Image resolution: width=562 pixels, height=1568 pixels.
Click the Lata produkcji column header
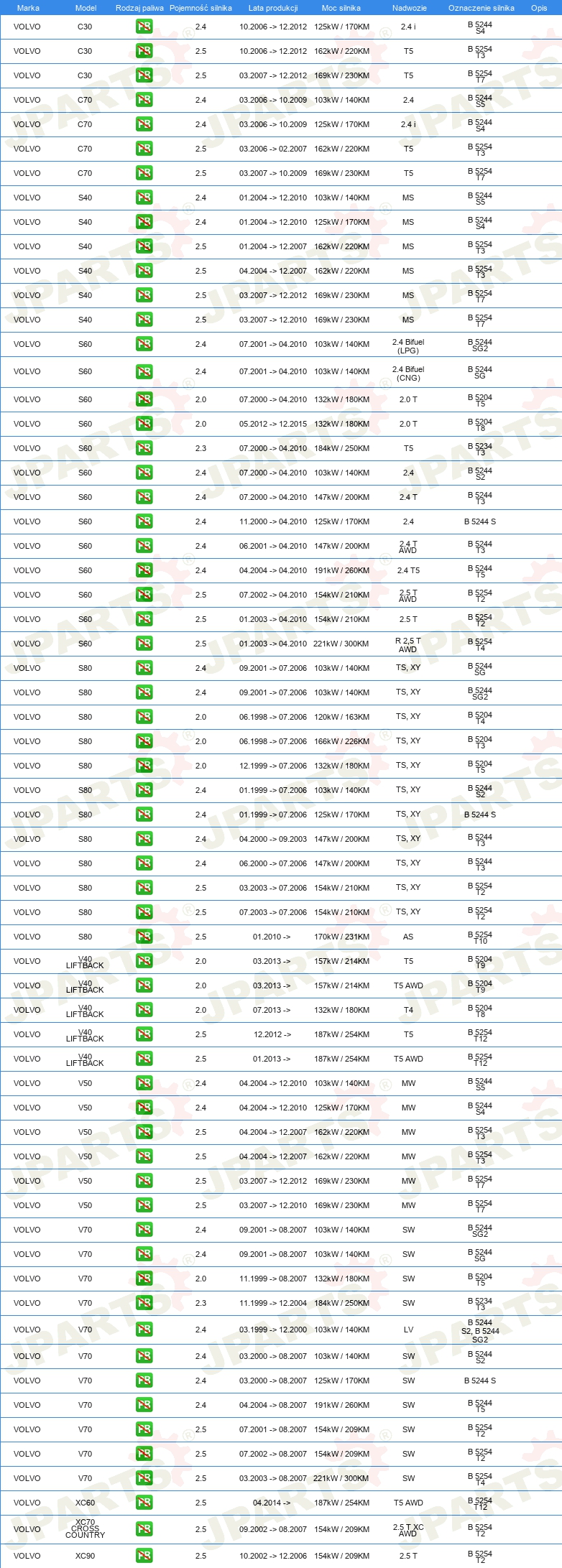pyautogui.click(x=273, y=8)
